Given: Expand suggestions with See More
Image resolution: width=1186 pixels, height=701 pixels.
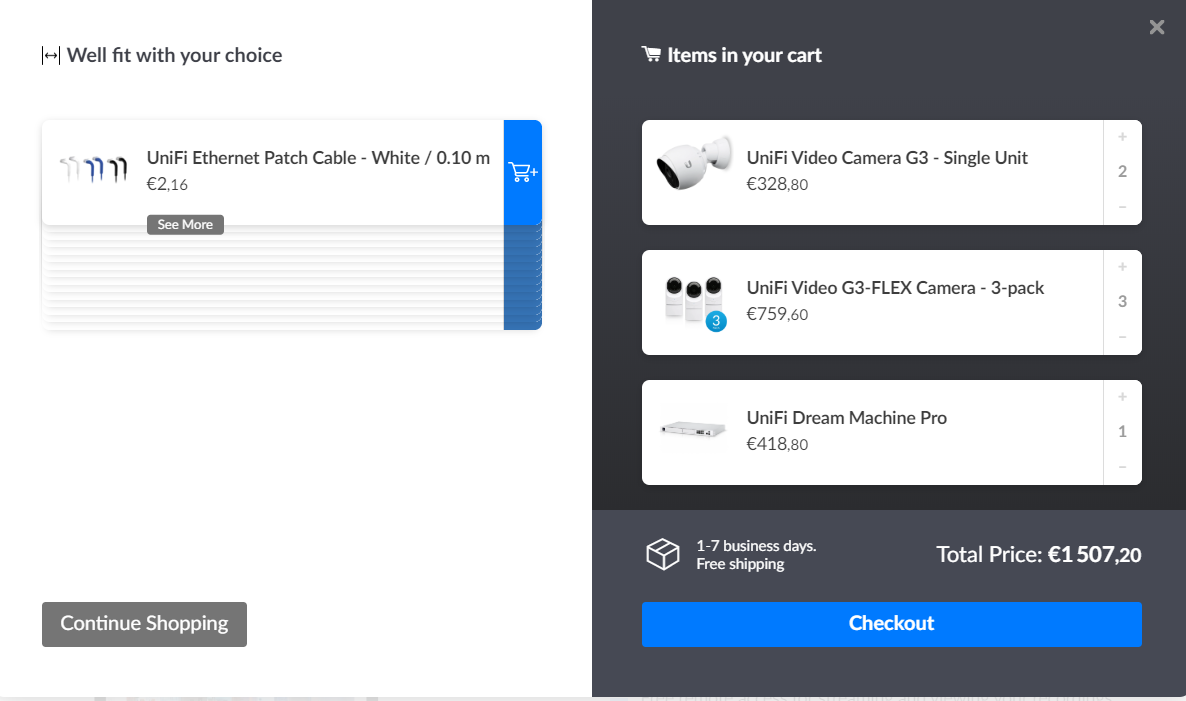Looking at the screenshot, I should pyautogui.click(x=185, y=225).
